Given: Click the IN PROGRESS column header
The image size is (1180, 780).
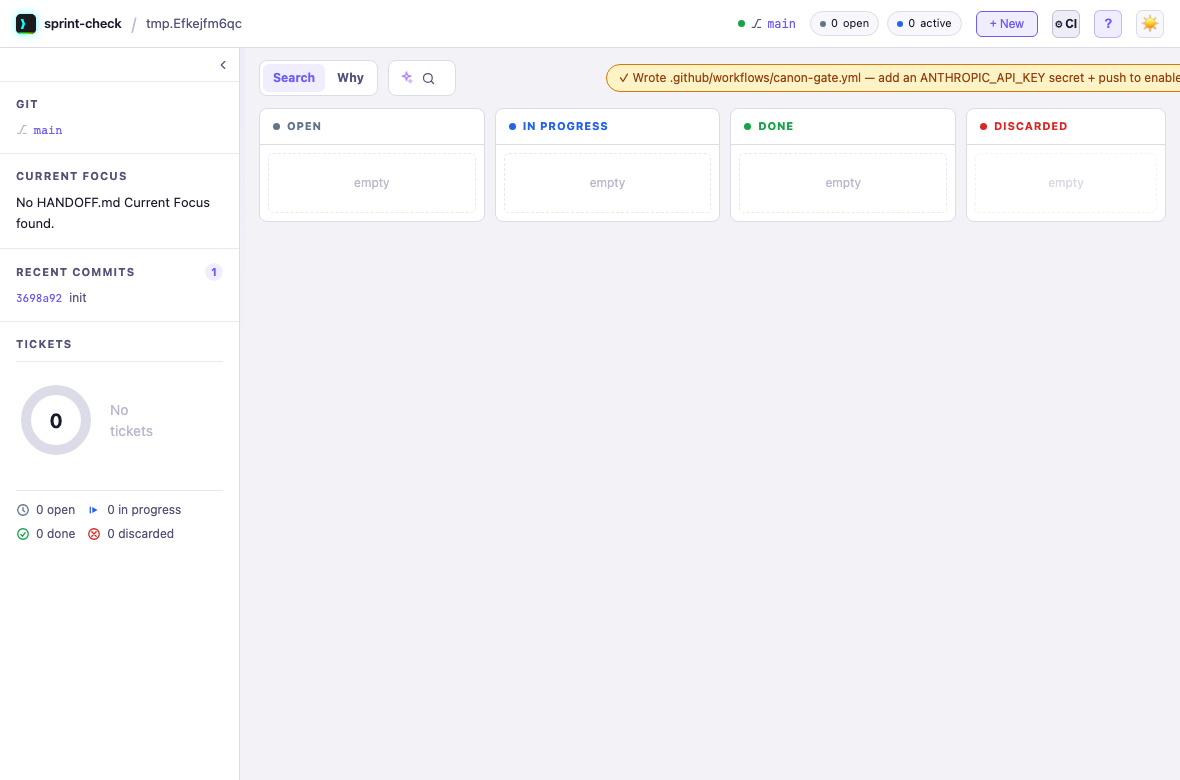Looking at the screenshot, I should [607, 126].
